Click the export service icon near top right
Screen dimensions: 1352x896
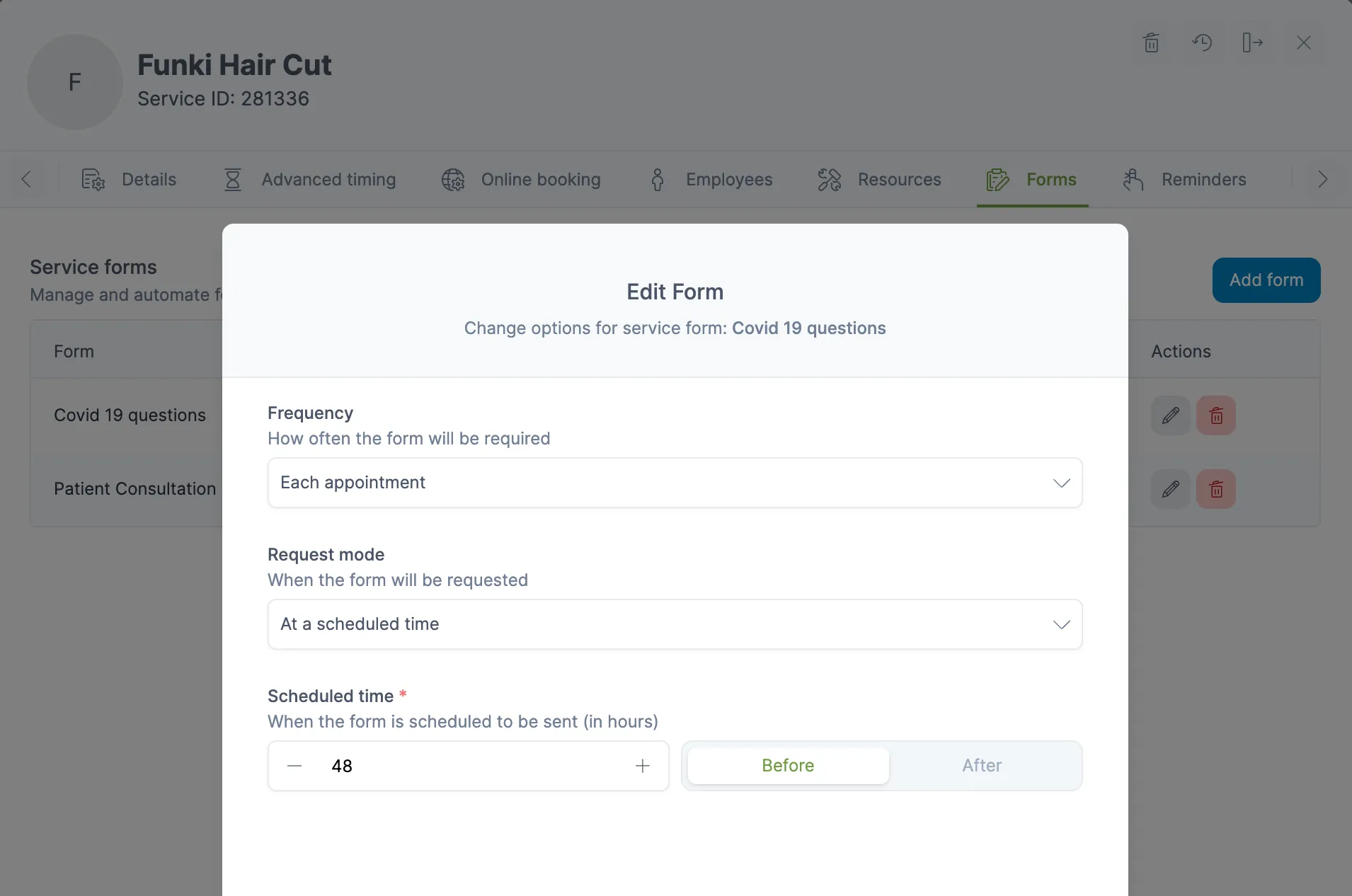[1253, 42]
